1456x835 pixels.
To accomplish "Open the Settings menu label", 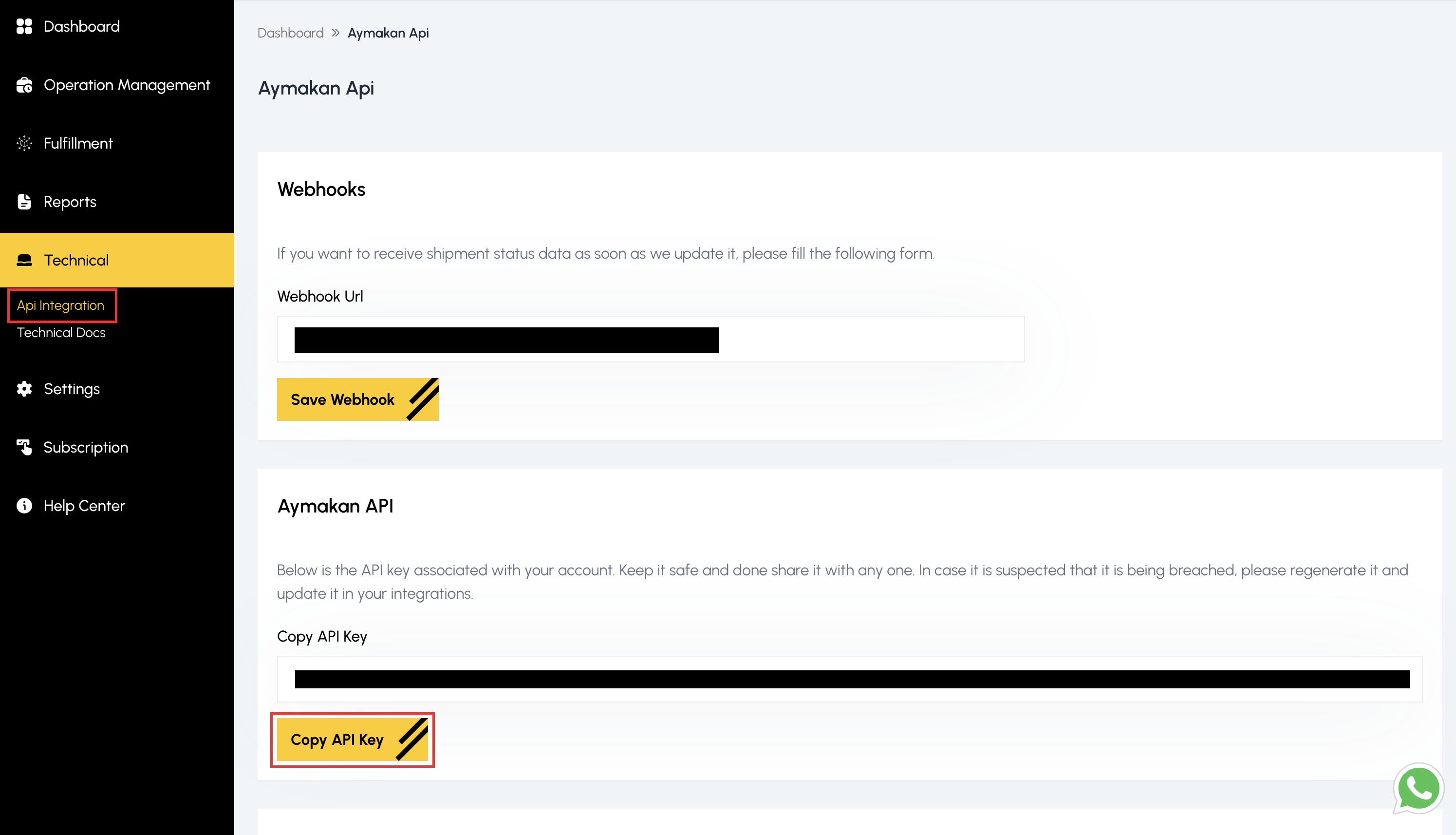I will tap(72, 389).
